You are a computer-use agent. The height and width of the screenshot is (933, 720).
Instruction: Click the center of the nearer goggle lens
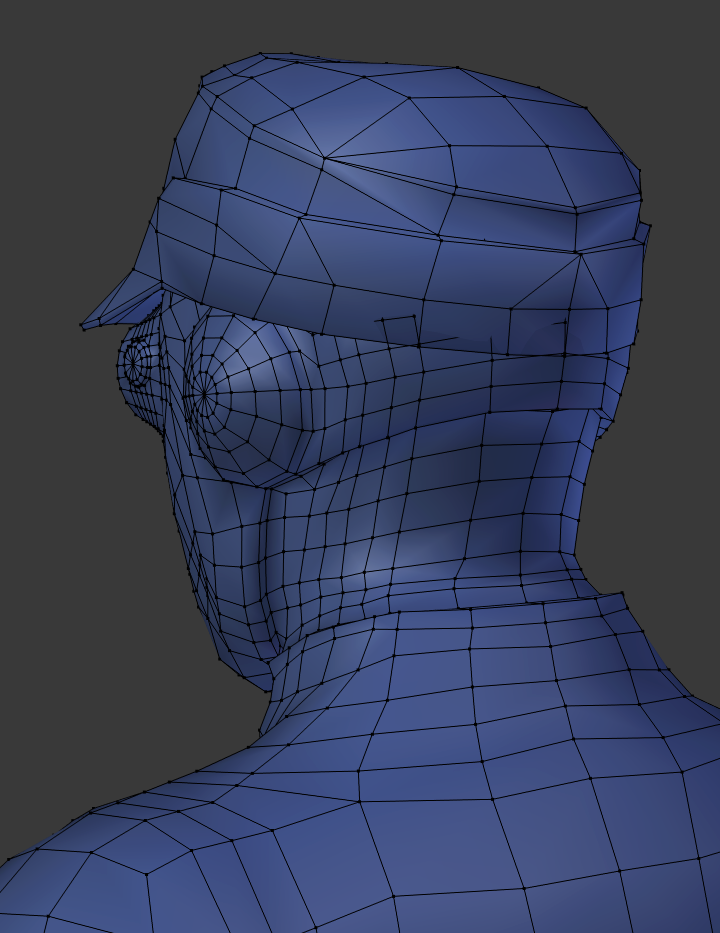coord(204,393)
